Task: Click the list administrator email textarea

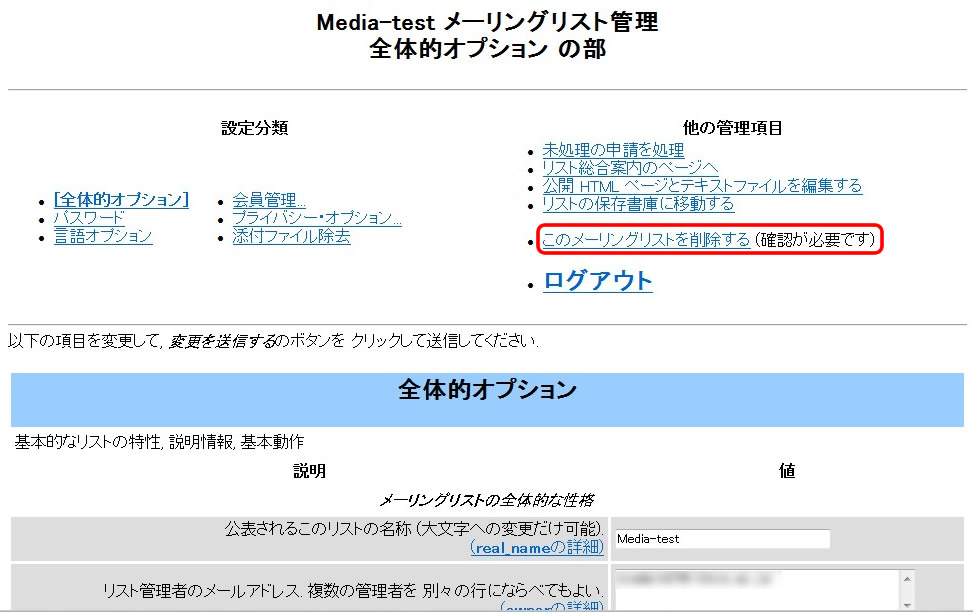Action: 757,589
